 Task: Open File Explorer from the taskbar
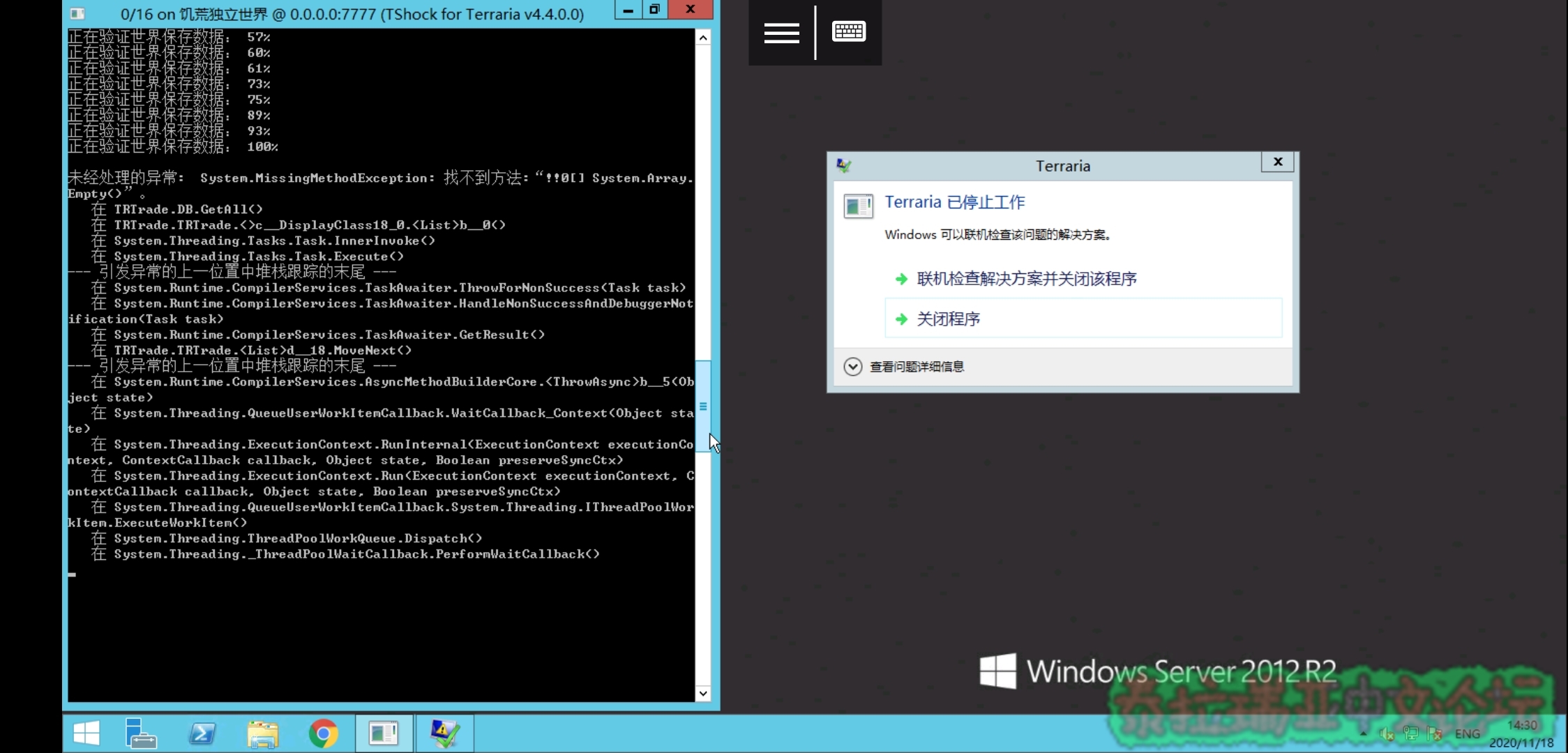[x=263, y=734]
